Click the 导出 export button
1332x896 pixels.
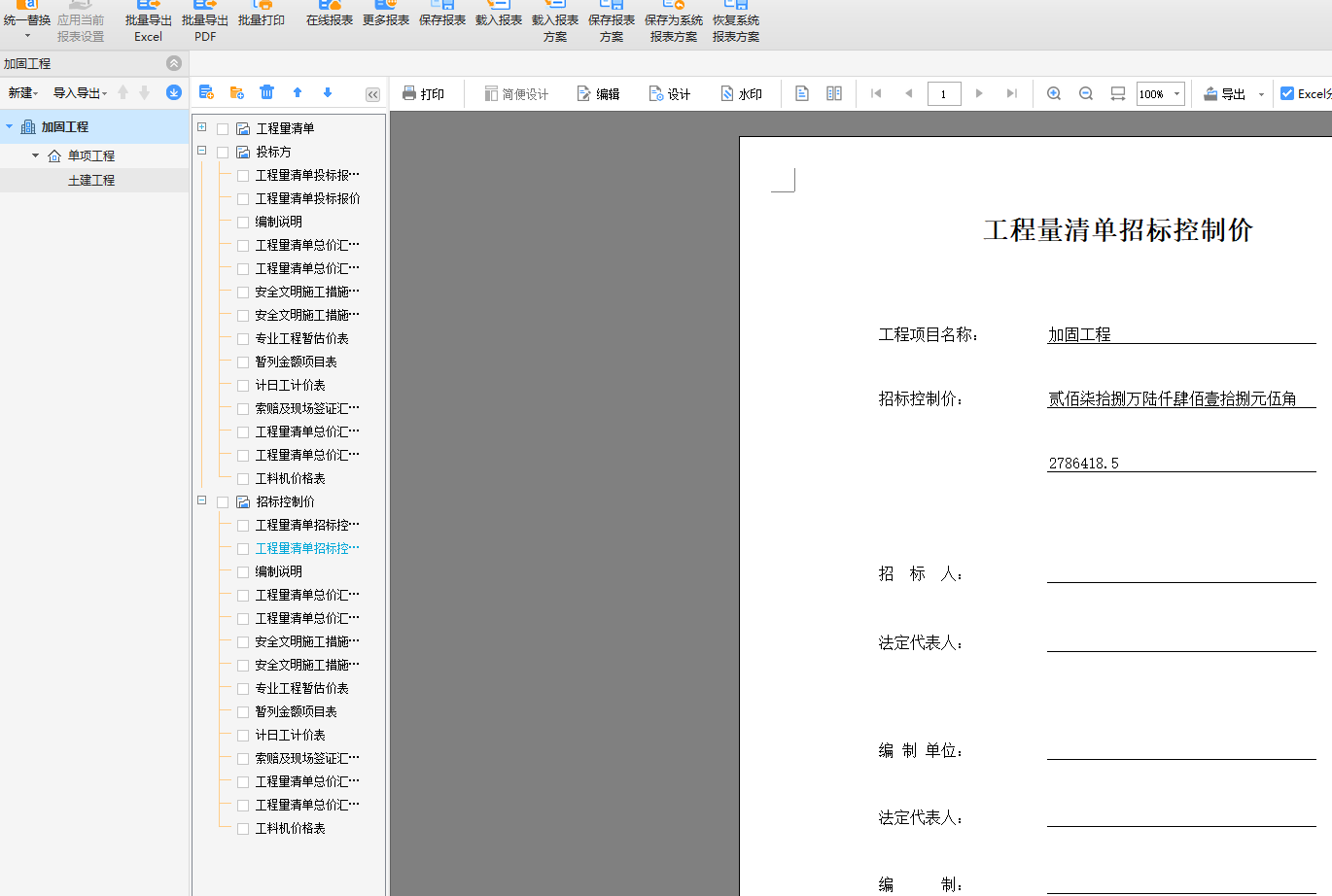(x=1225, y=93)
